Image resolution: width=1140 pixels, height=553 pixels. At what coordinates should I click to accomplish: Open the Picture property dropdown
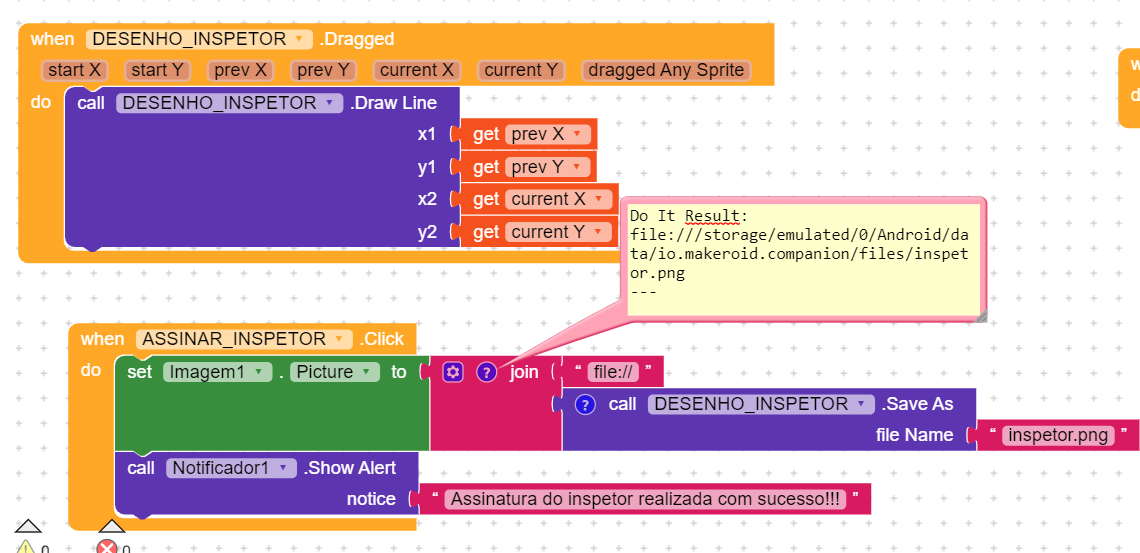pos(334,372)
